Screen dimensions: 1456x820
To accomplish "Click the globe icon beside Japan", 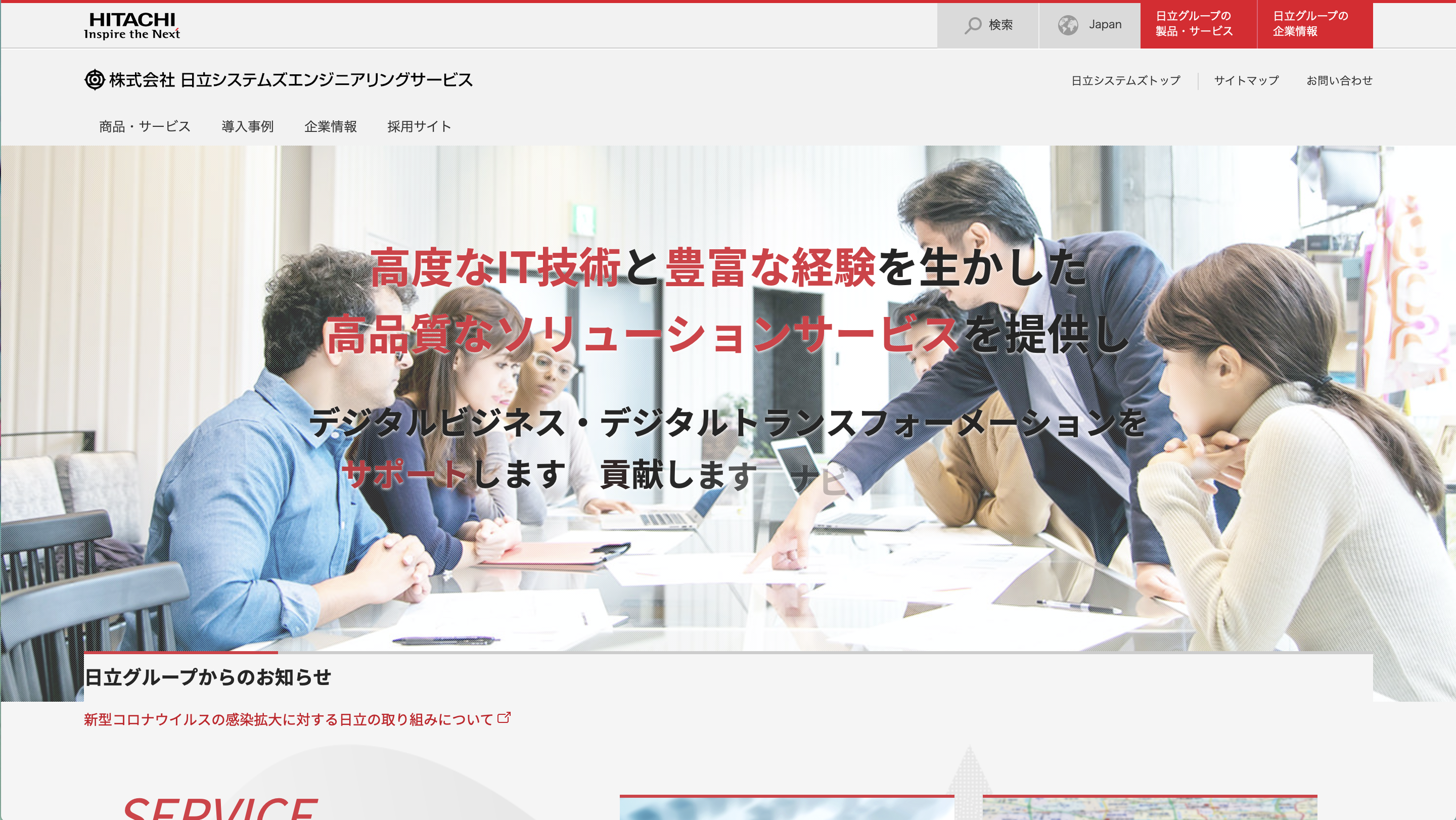I will click(x=1068, y=25).
